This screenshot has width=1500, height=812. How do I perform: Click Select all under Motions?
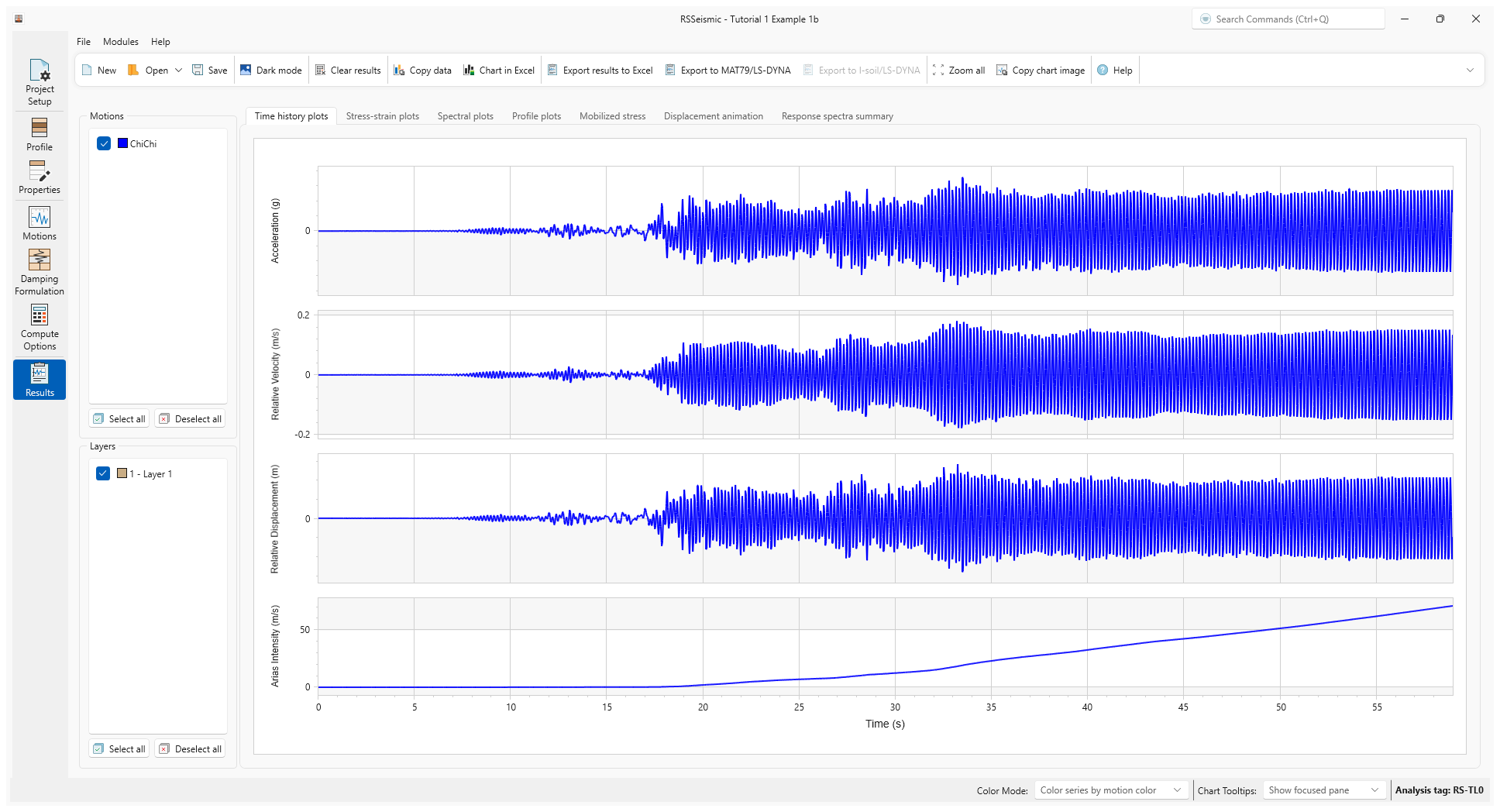[x=119, y=419]
